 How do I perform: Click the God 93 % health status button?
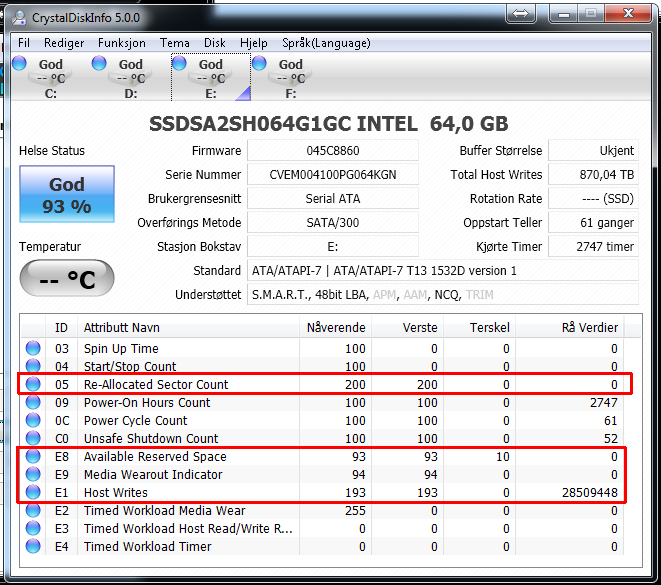[x=67, y=194]
